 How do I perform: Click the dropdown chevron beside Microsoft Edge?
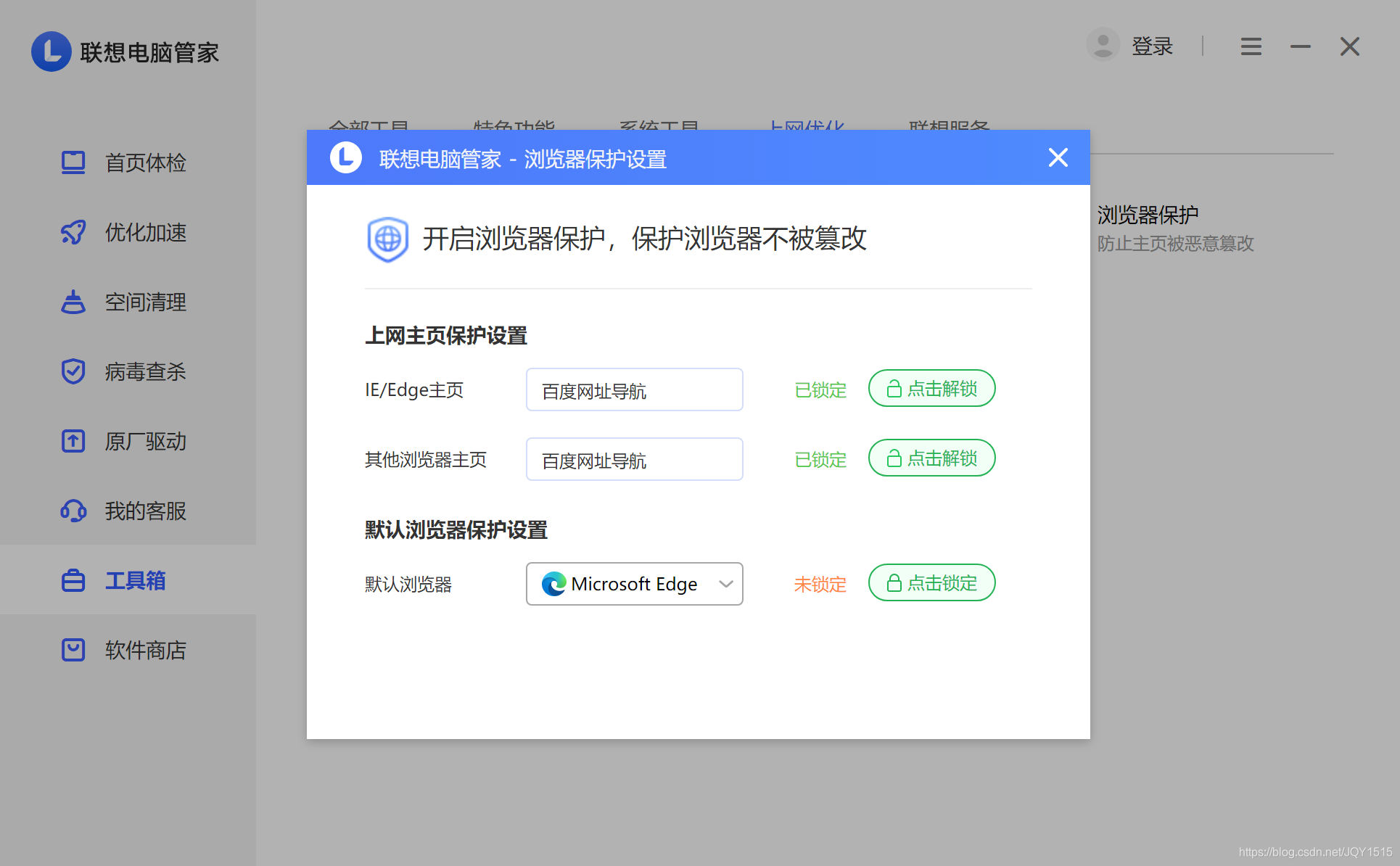coord(726,584)
